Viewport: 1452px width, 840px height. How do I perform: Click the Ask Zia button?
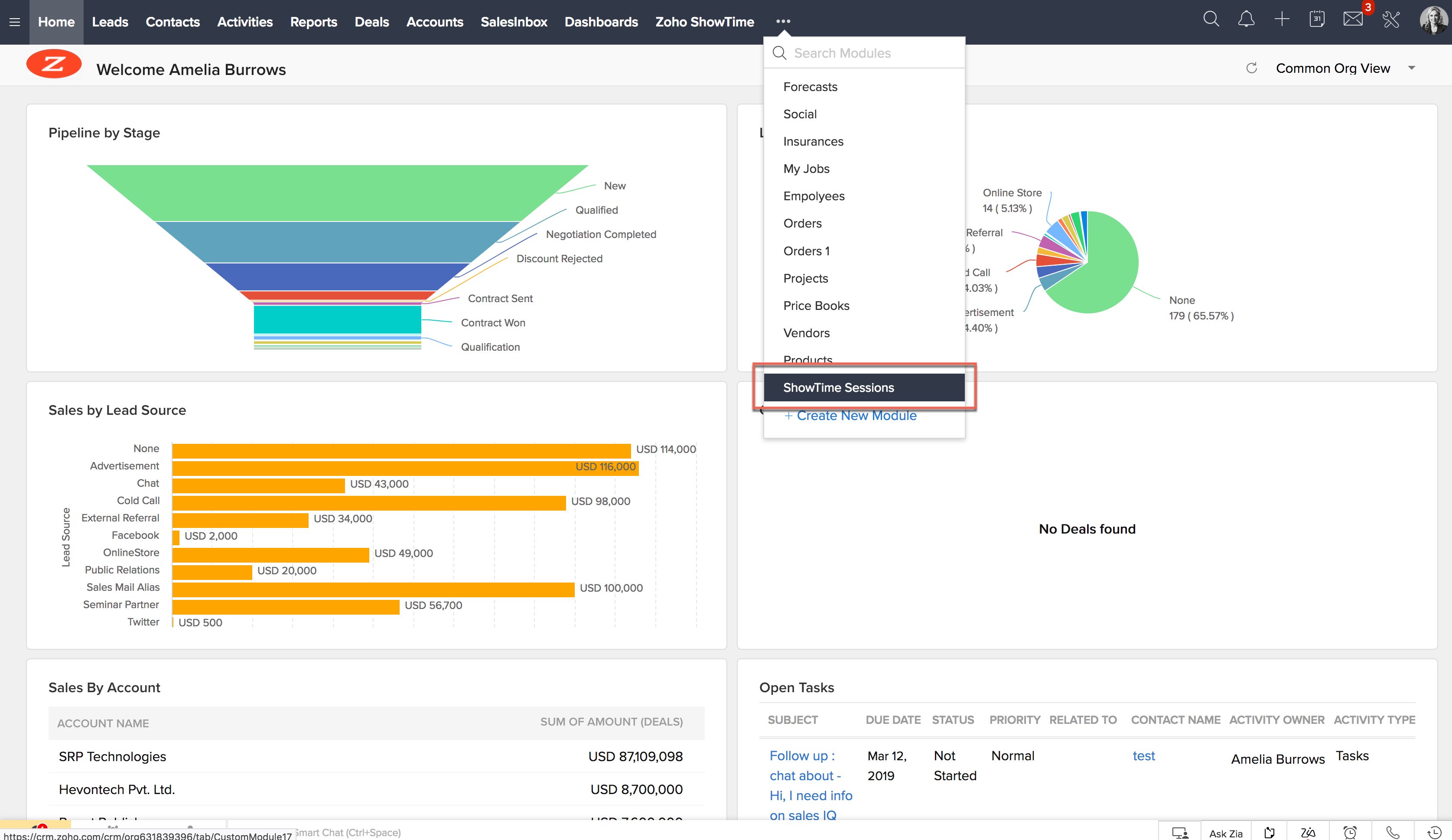pos(1226,833)
